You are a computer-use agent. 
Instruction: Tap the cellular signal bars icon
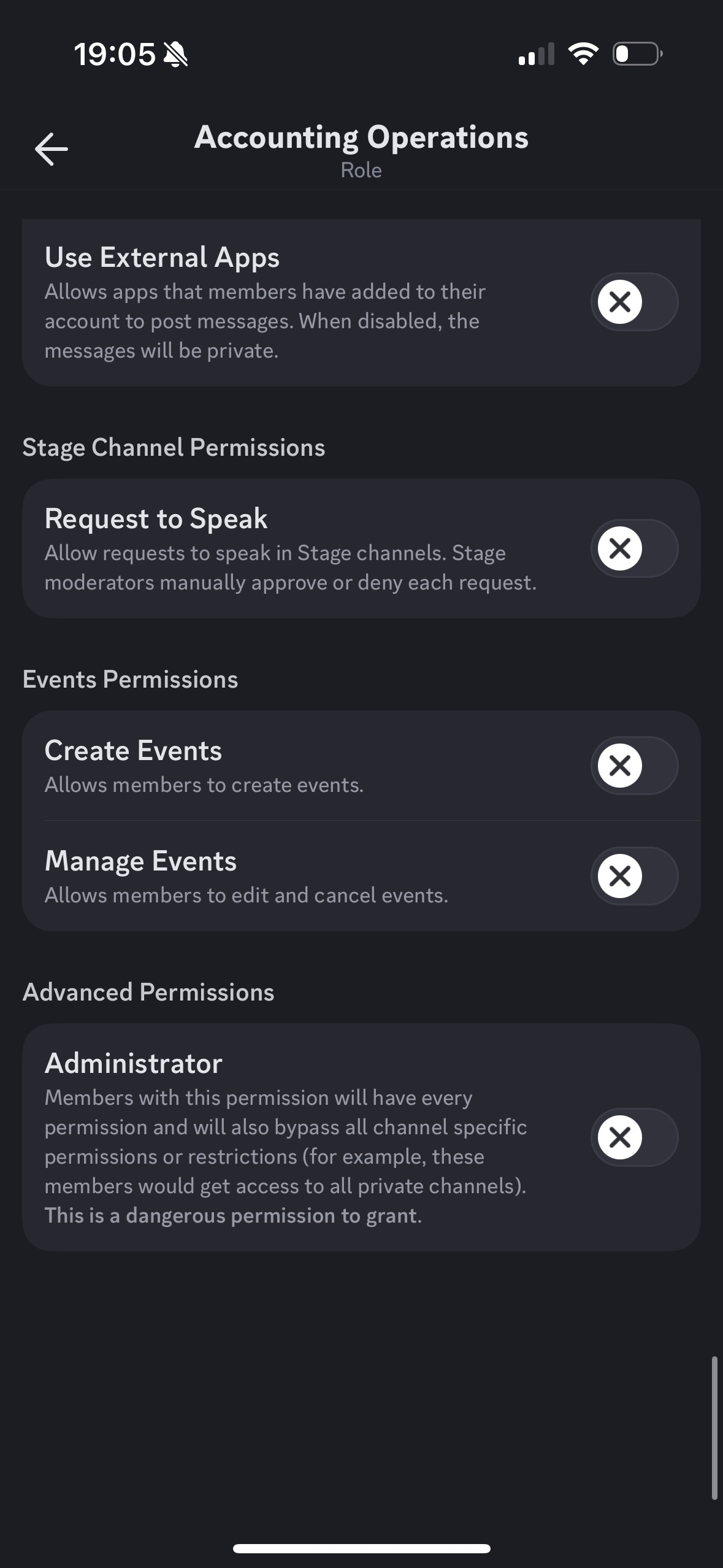(x=536, y=54)
